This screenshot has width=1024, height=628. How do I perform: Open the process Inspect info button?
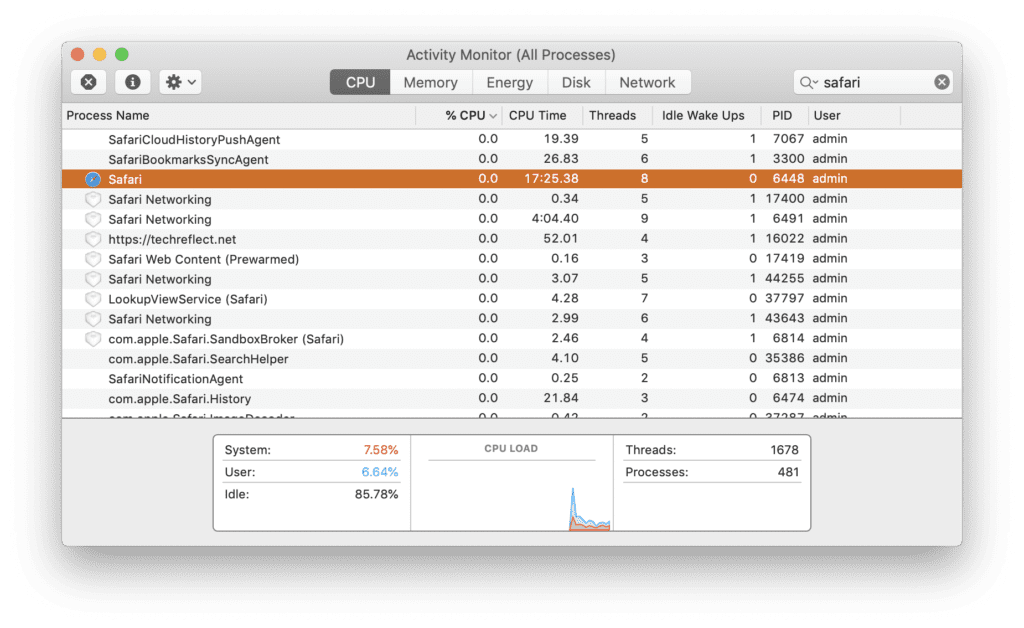pos(133,82)
